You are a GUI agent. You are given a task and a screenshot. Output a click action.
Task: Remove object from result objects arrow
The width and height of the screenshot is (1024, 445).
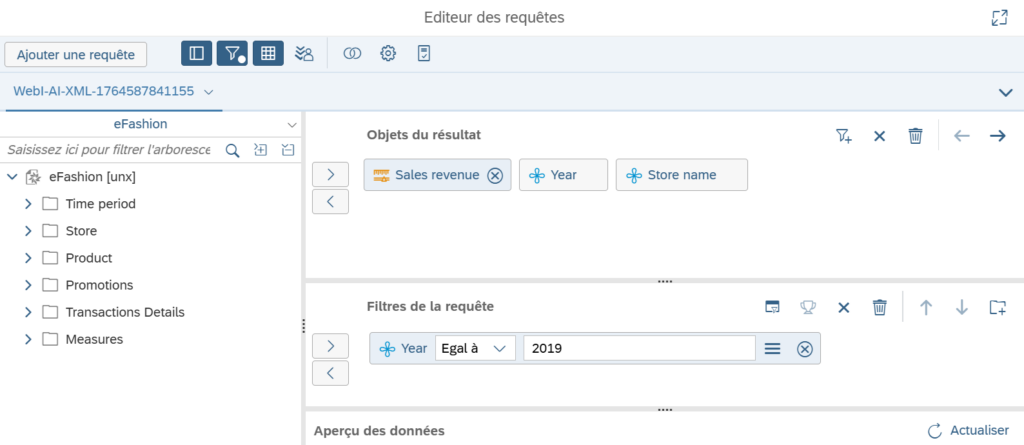coord(330,202)
